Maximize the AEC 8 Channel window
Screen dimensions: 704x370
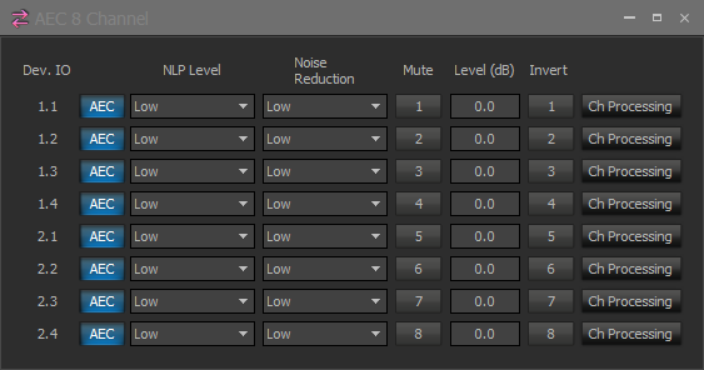click(657, 18)
